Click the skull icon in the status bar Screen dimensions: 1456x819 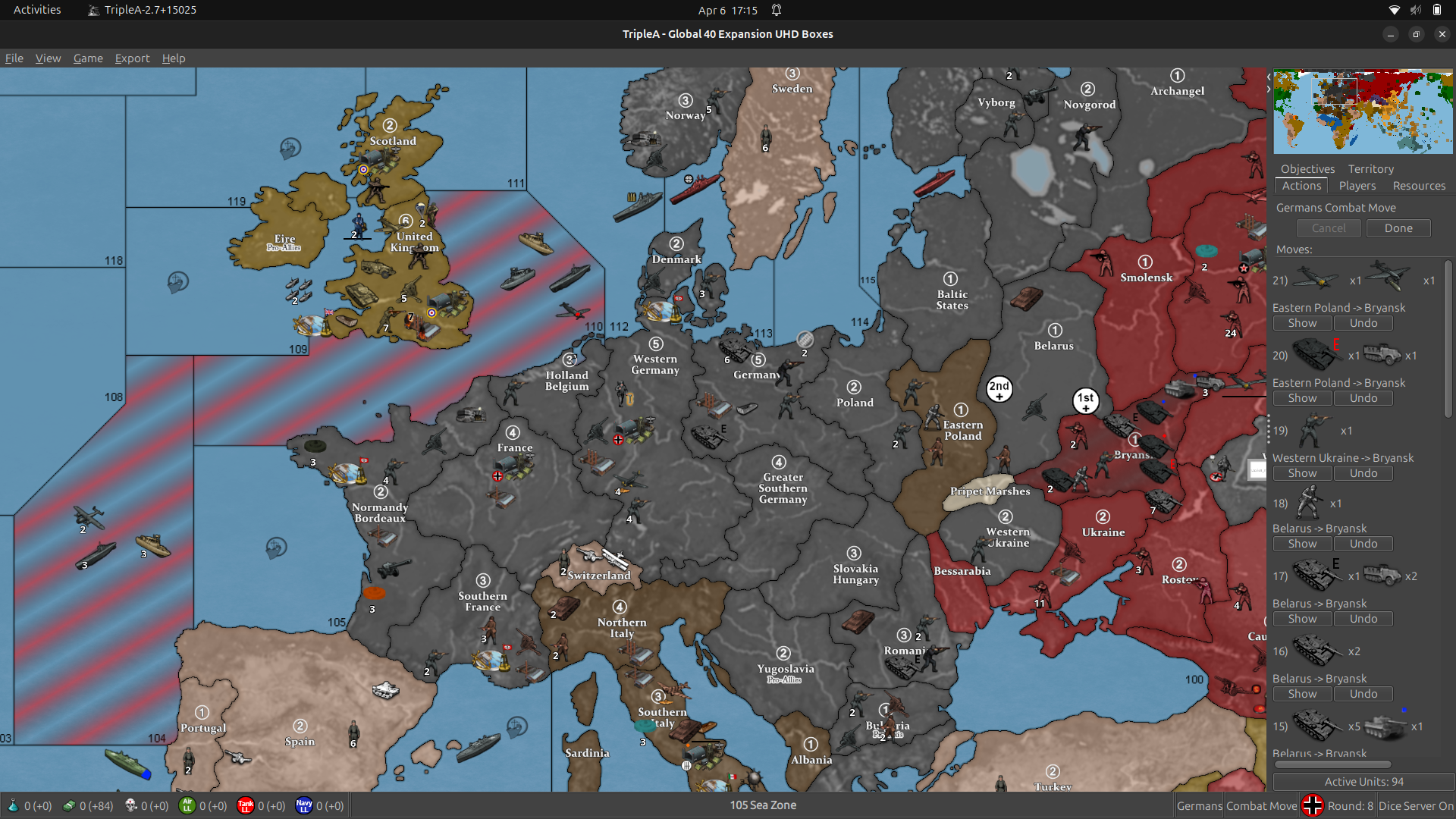click(x=130, y=806)
